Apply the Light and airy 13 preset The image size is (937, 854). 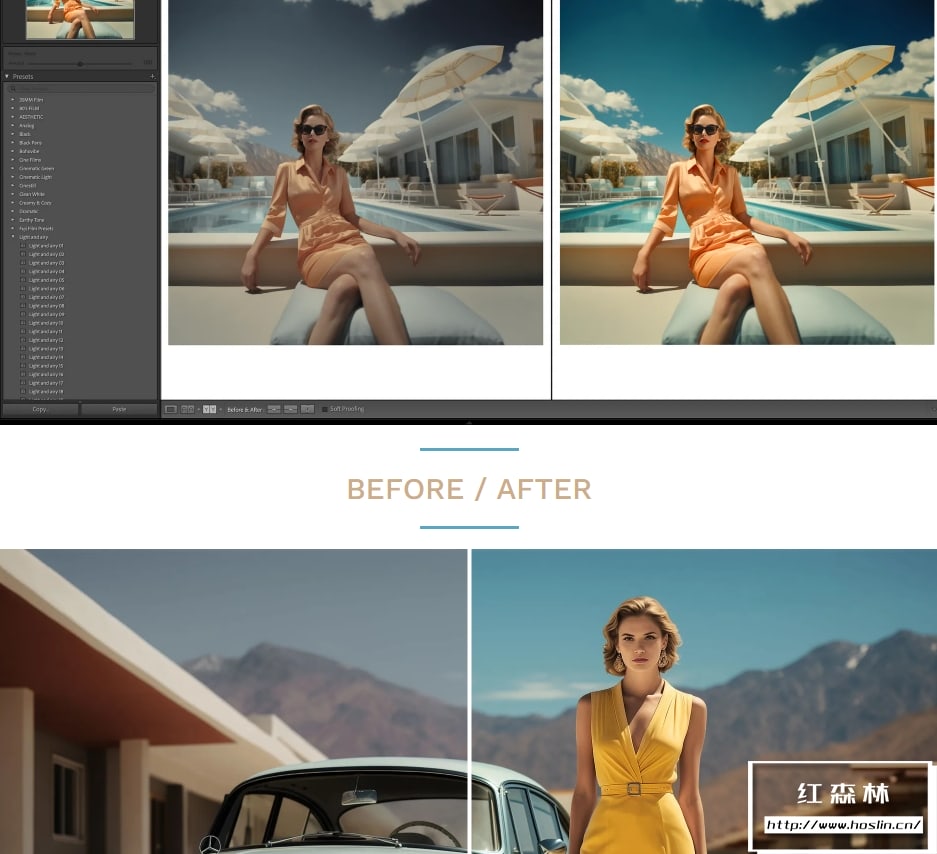pyautogui.click(x=46, y=348)
